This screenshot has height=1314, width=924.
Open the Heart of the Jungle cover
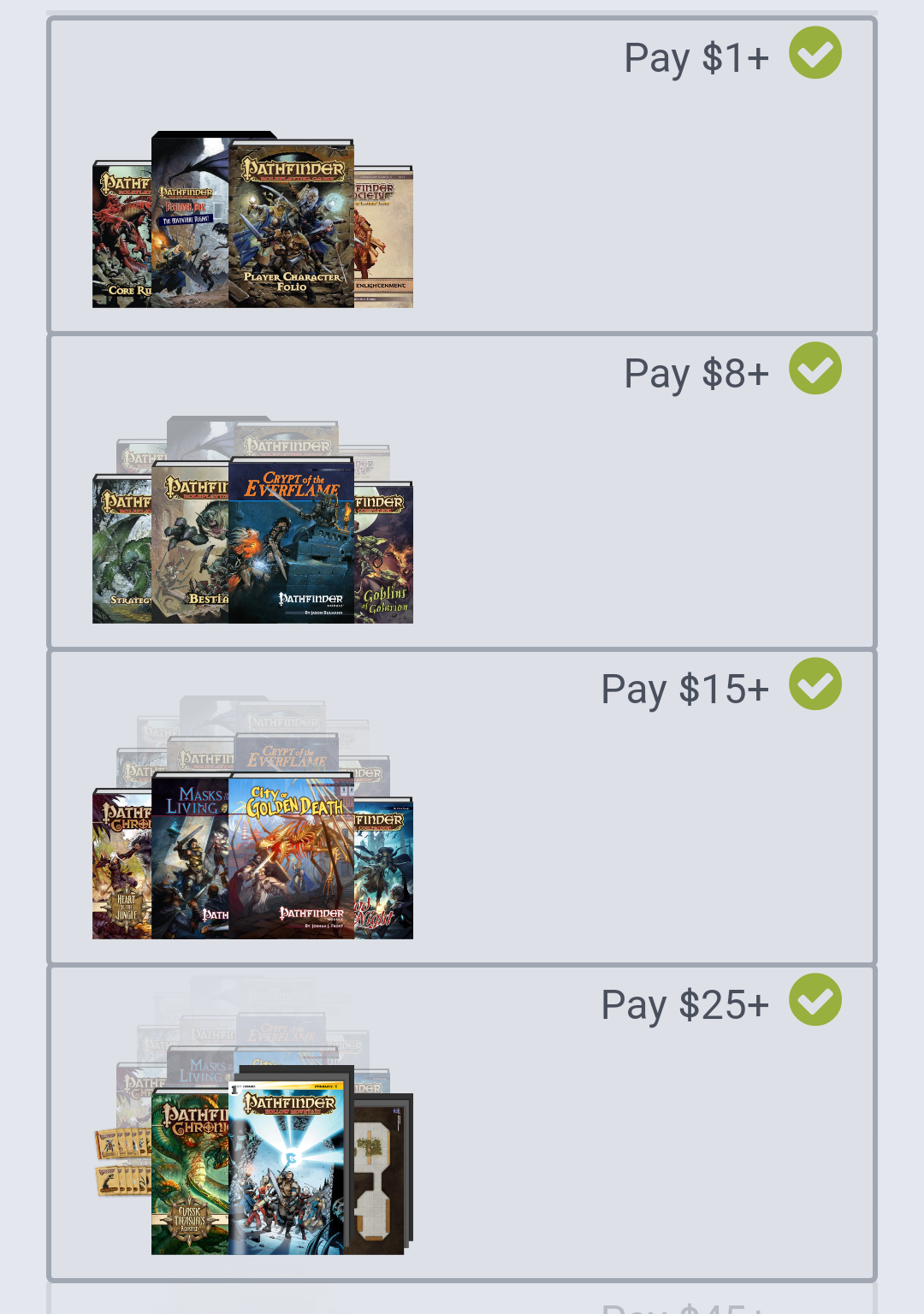tap(121, 865)
